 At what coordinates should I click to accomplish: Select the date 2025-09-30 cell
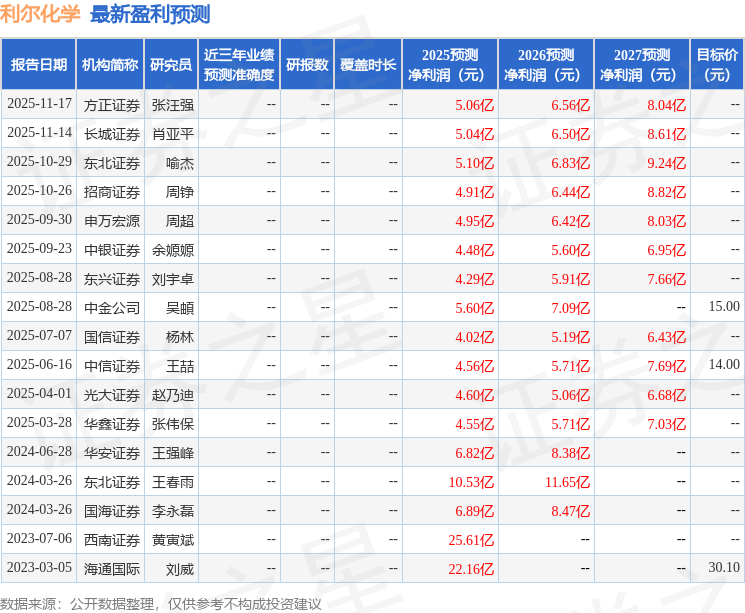39,220
